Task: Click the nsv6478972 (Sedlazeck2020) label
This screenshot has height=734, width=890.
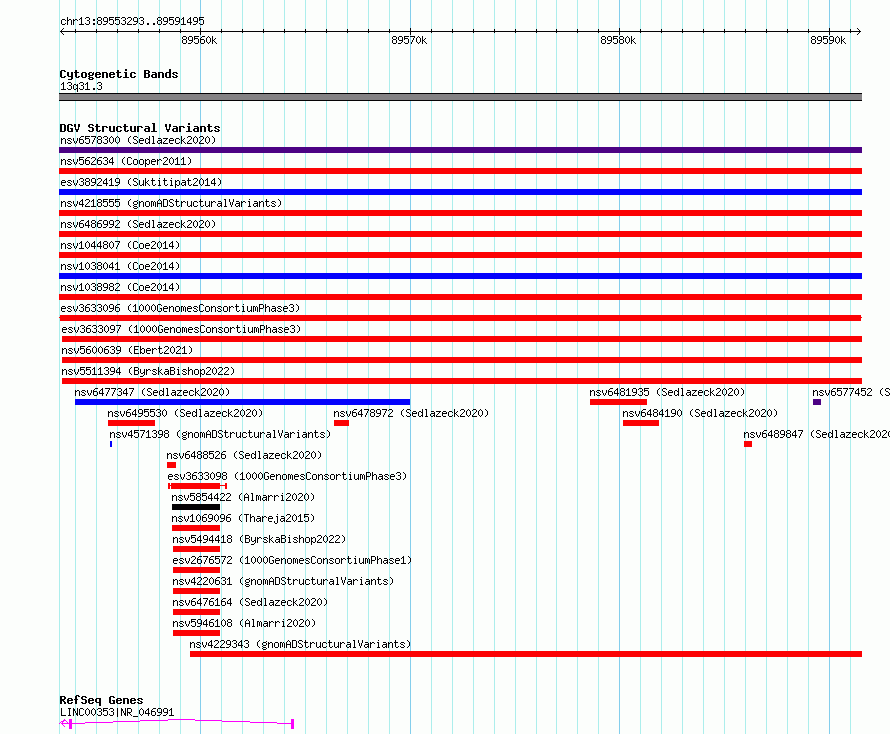Action: 411,413
